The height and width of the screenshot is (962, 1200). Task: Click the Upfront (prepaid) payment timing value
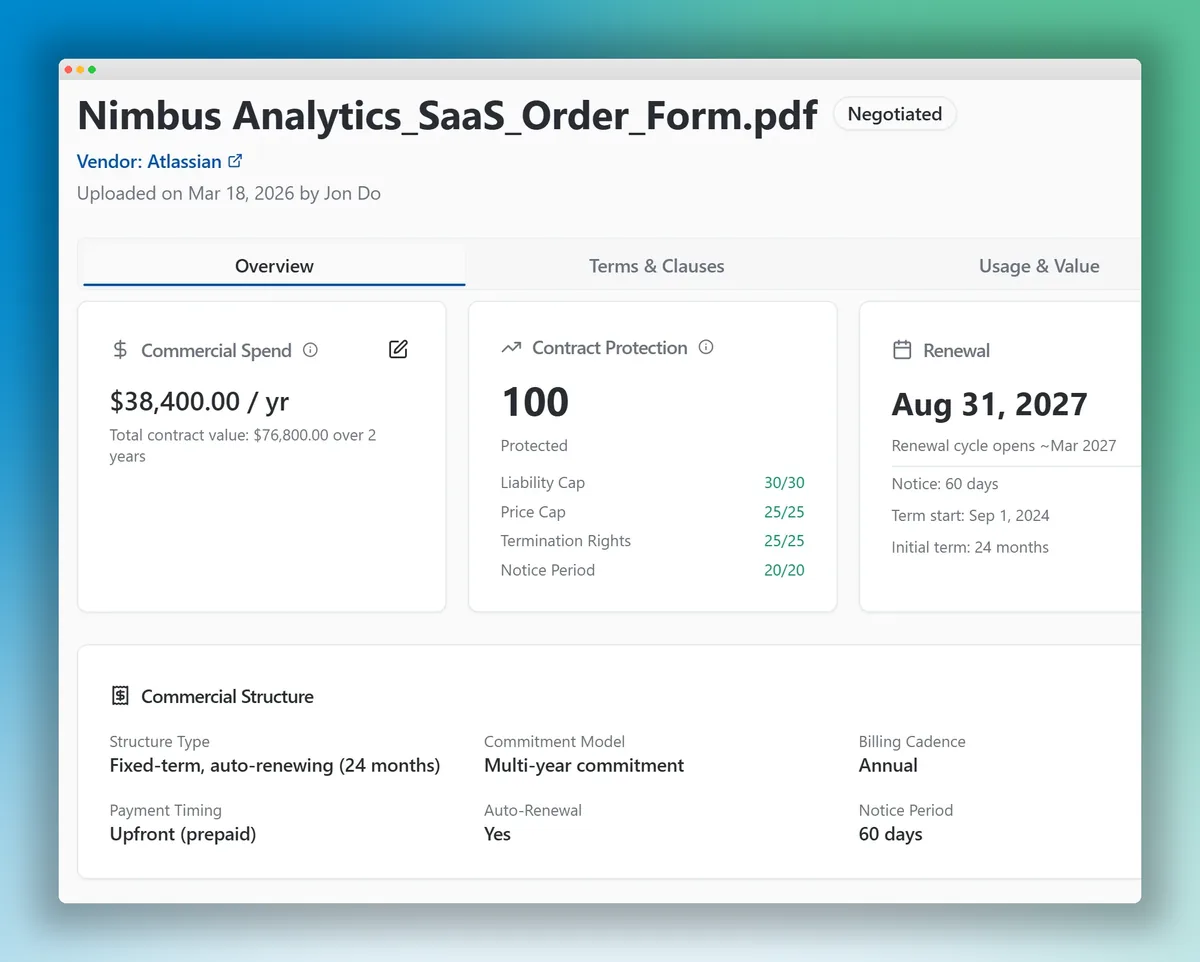pyautogui.click(x=183, y=834)
